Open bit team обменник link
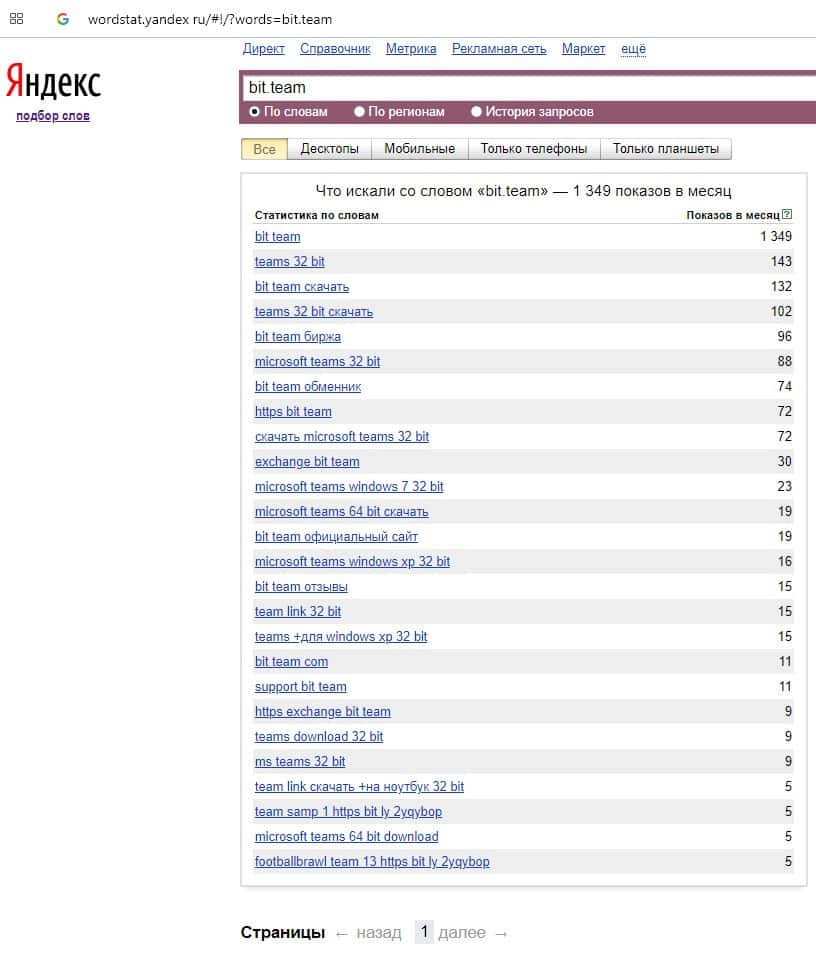Viewport: 816px width, 959px height. [308, 387]
